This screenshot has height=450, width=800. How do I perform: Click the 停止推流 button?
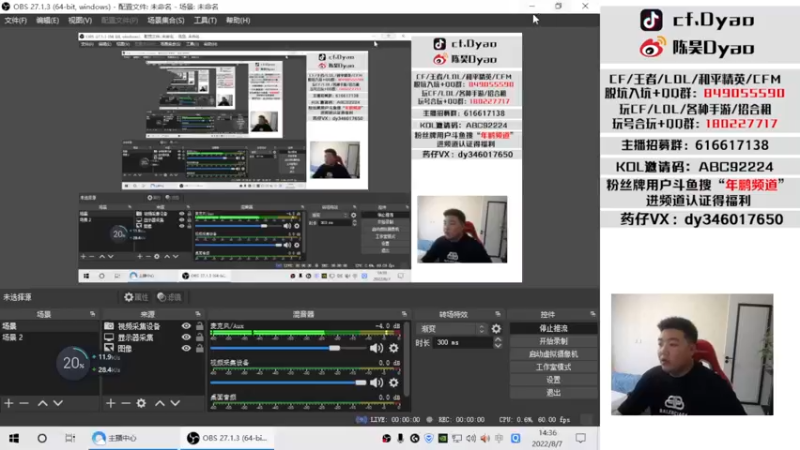coord(554,329)
